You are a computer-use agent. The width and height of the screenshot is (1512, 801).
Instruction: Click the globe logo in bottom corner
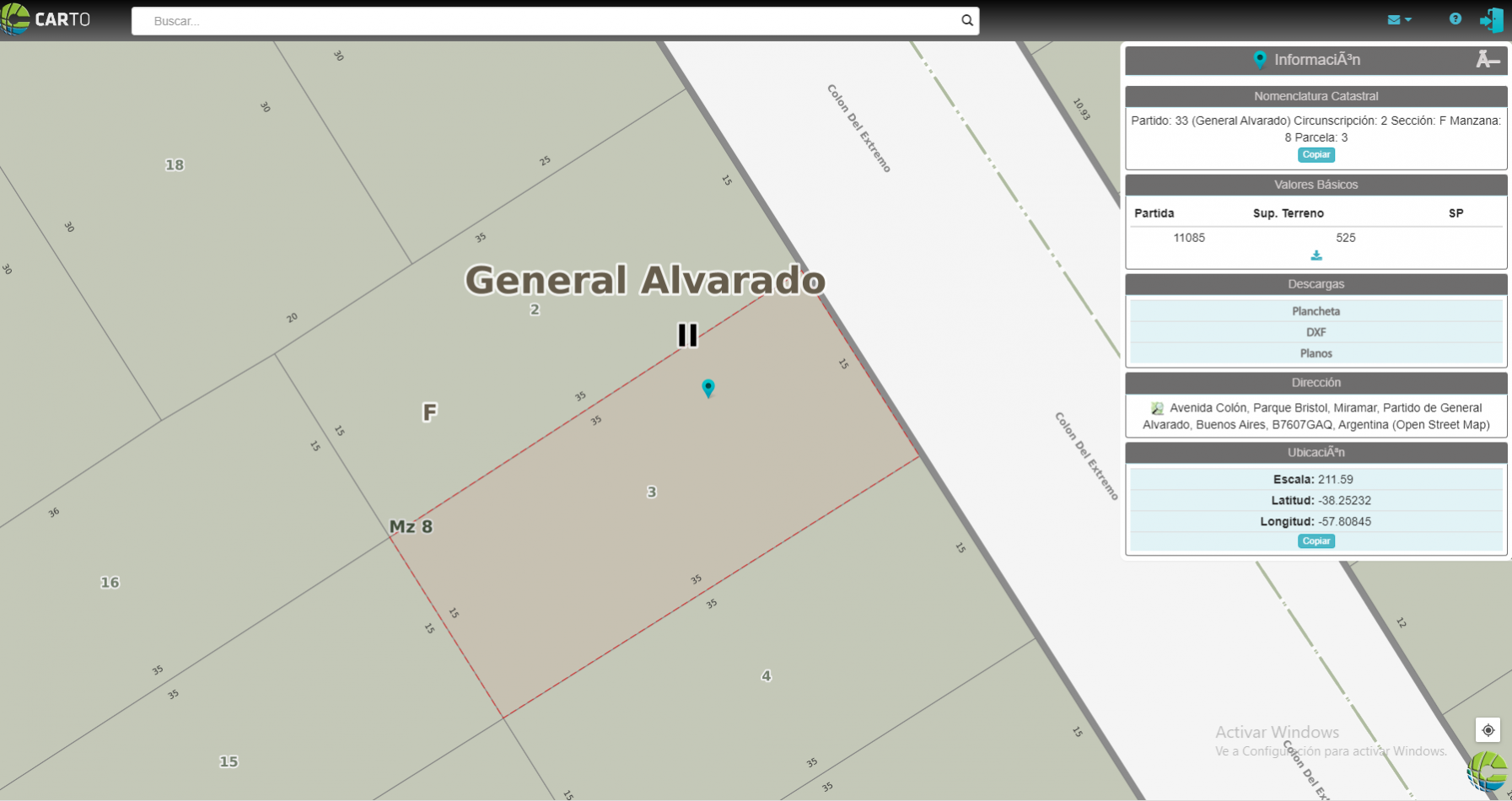tap(1488, 771)
